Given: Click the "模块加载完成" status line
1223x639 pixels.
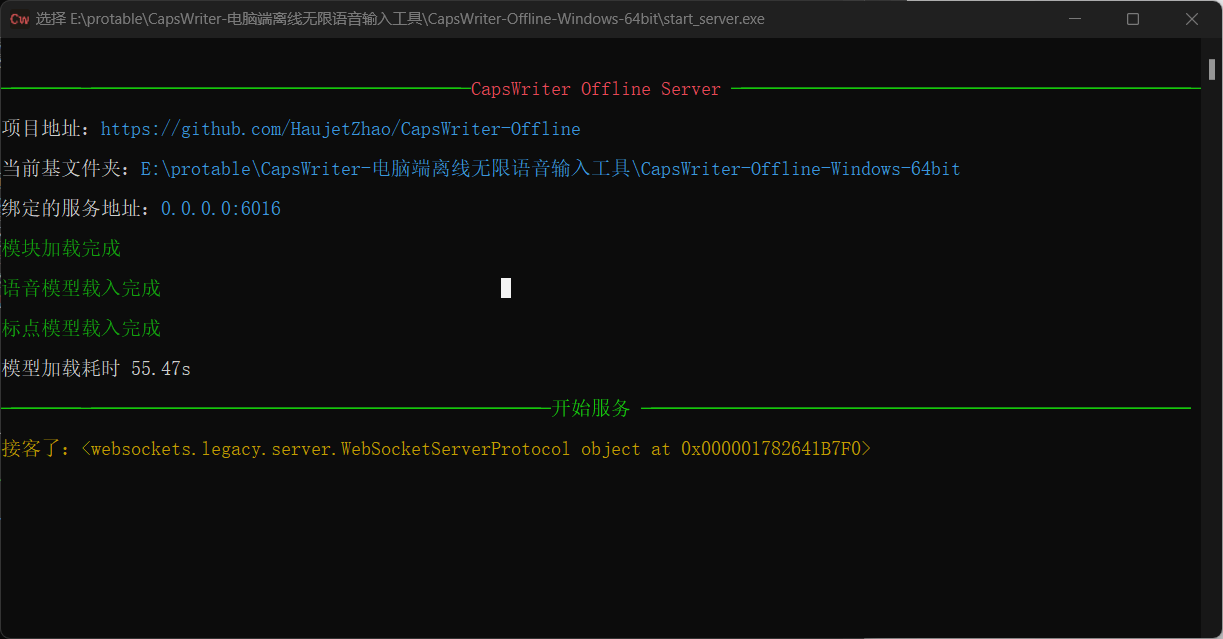Looking at the screenshot, I should 61,248.
